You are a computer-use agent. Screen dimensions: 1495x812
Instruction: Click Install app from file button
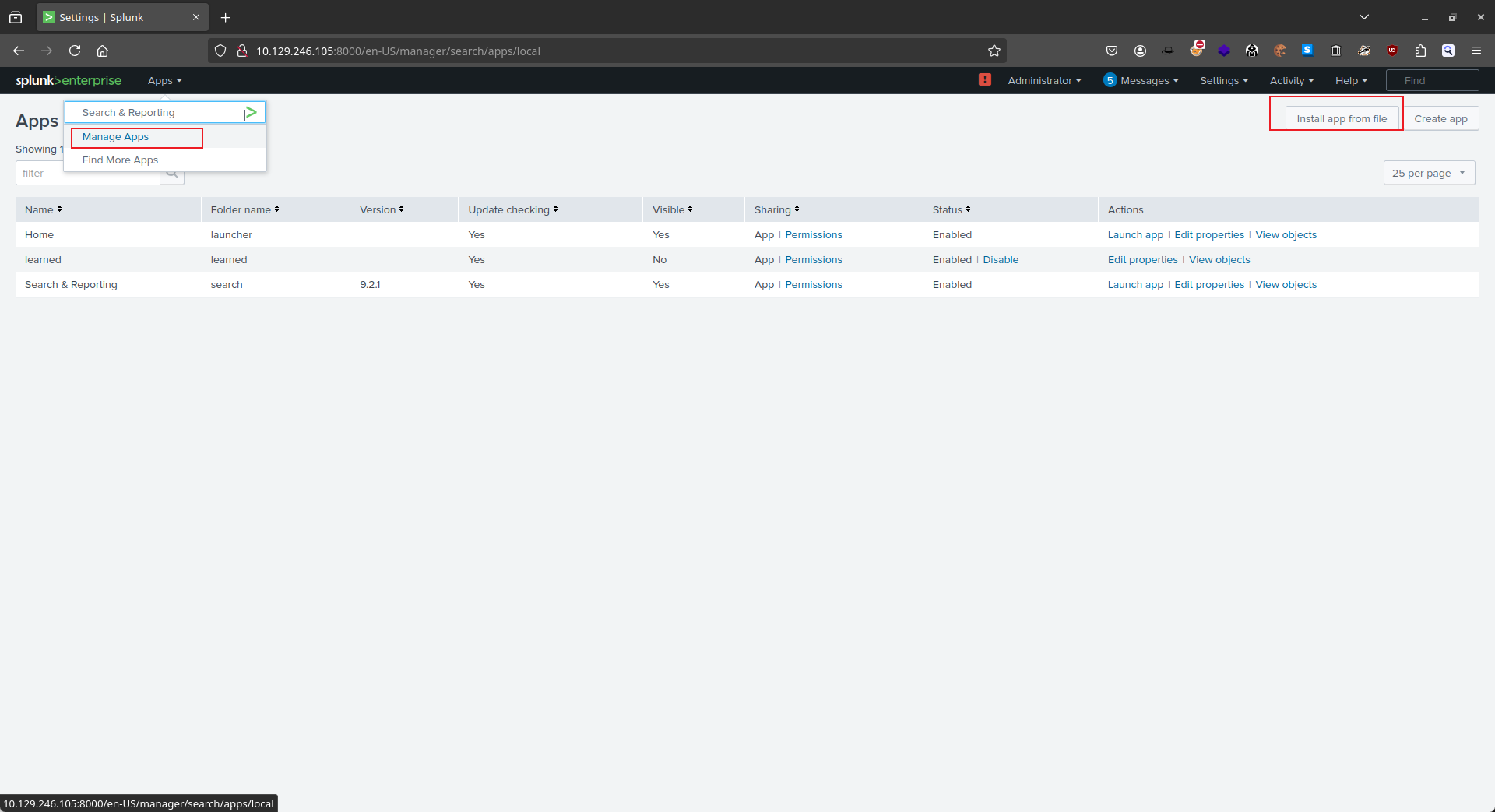coord(1341,118)
